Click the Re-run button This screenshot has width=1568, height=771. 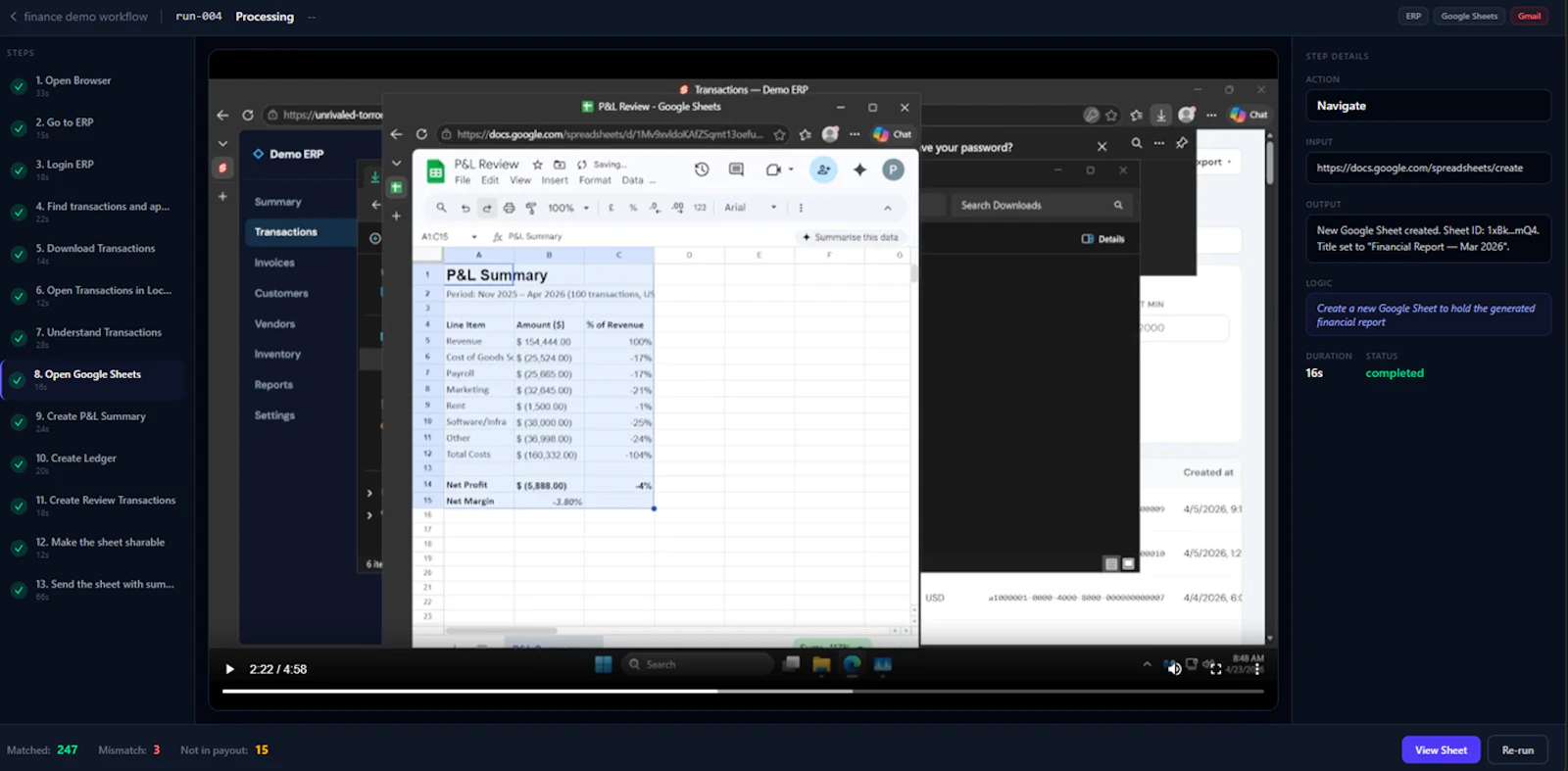tap(1517, 750)
